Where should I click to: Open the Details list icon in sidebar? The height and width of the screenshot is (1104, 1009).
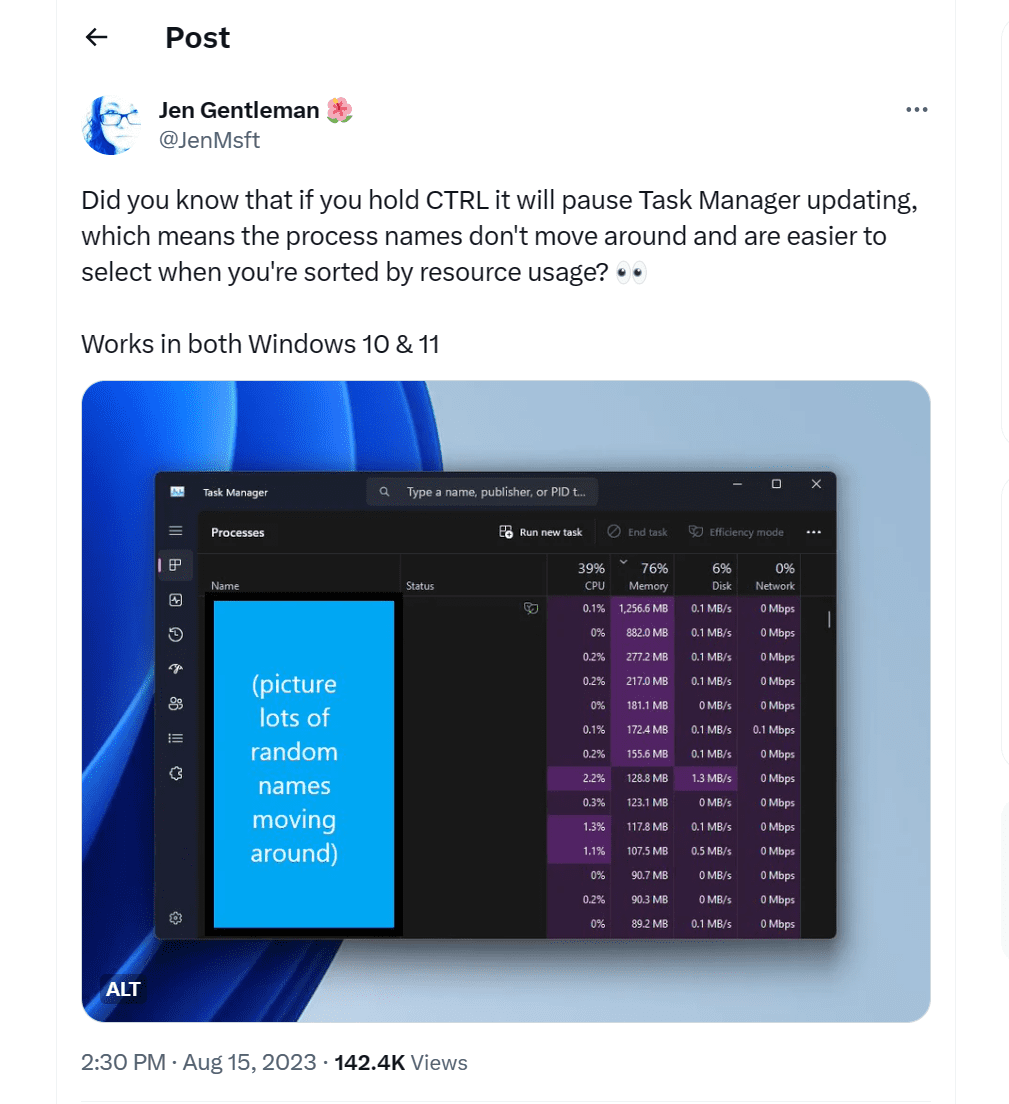click(176, 738)
